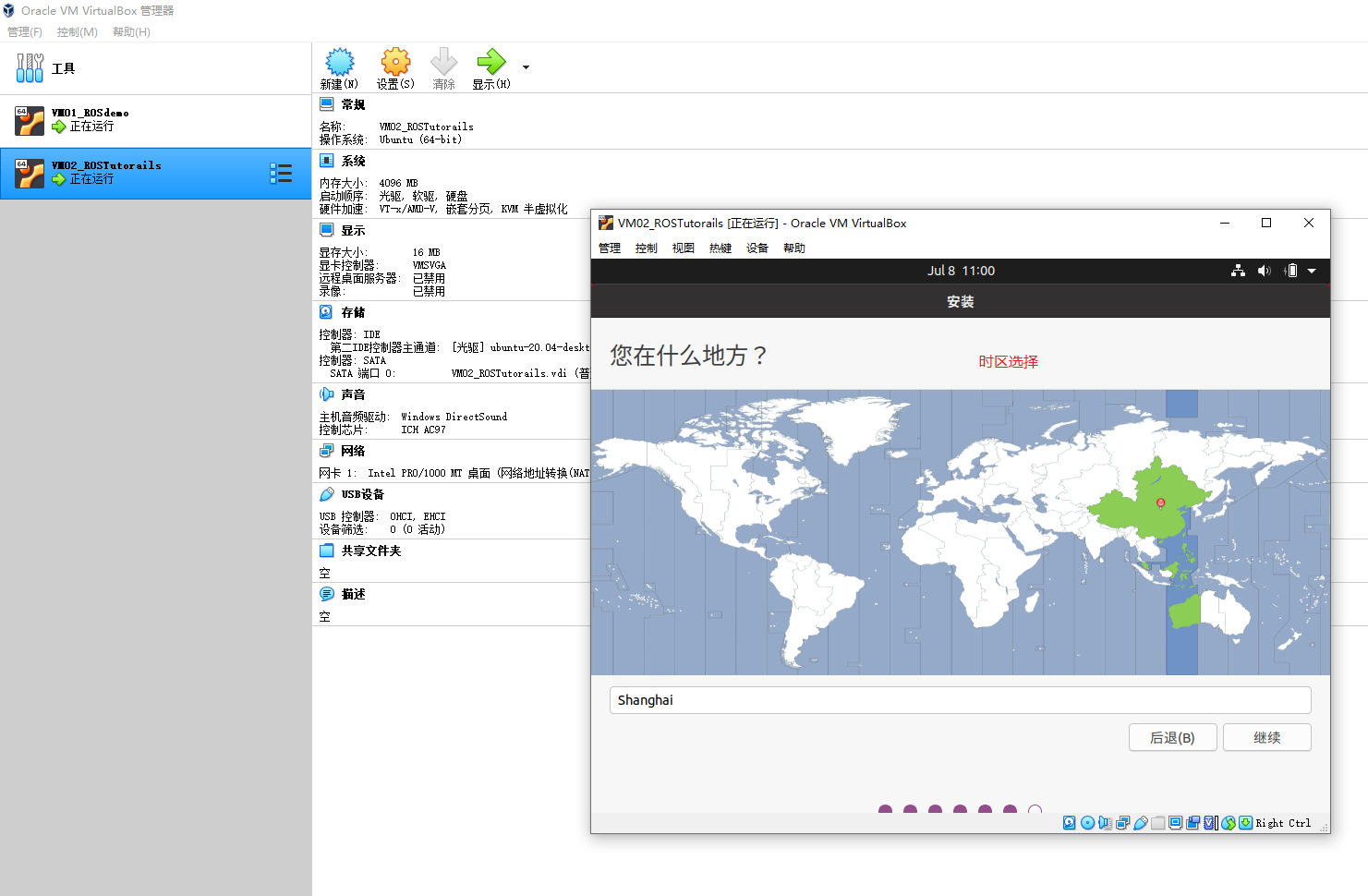Click the 继续 continue button
The image size is (1368, 896).
pyautogui.click(x=1266, y=737)
